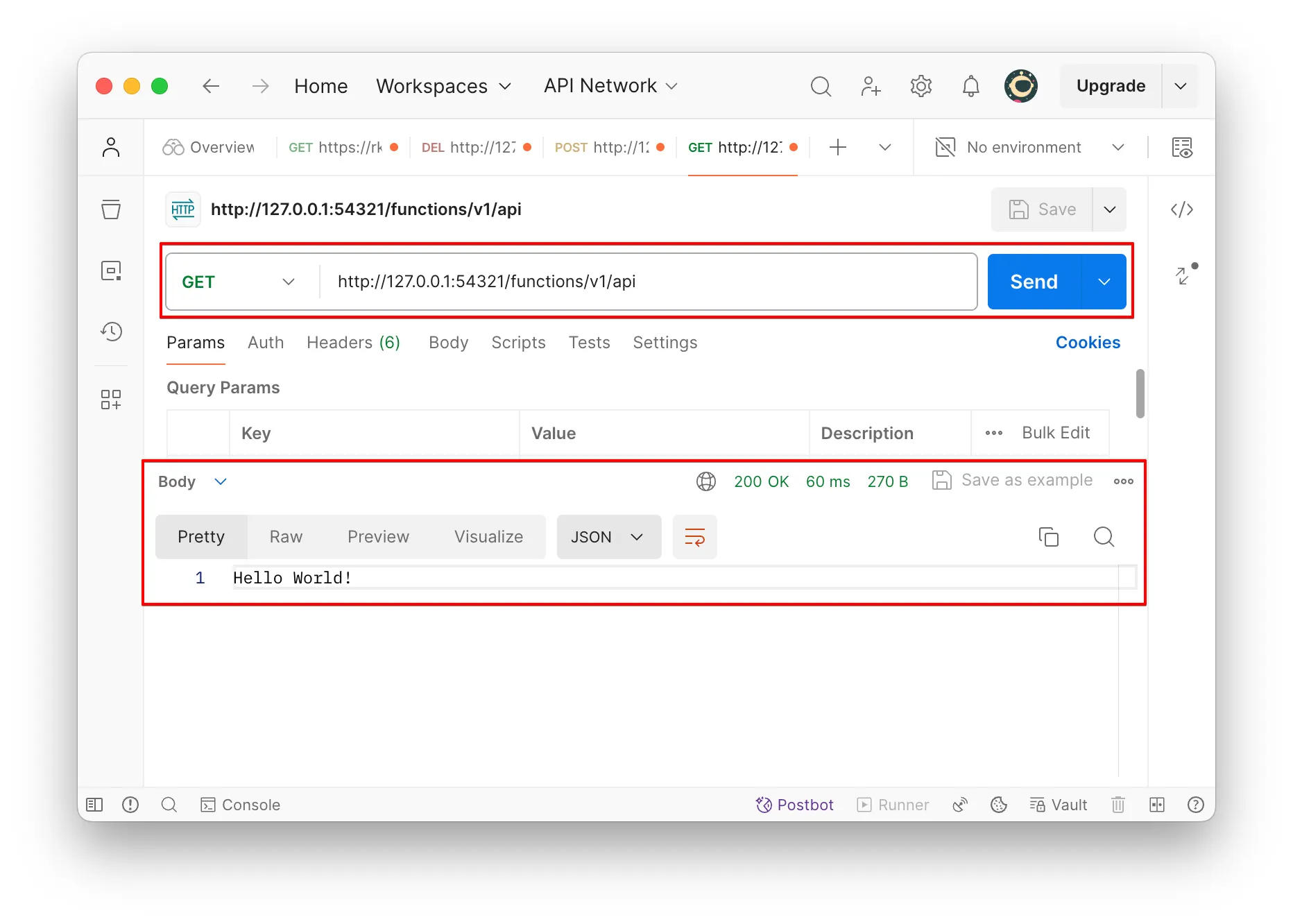Open the Runner
The image size is (1293, 924).
[893, 805]
